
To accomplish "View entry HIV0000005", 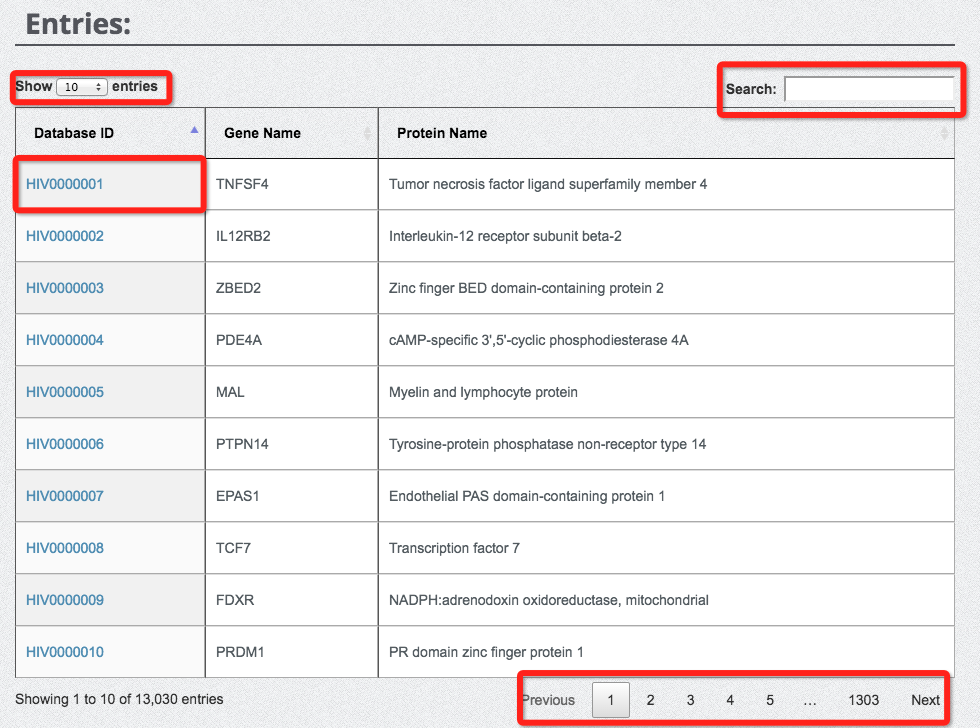I will pyautogui.click(x=65, y=392).
